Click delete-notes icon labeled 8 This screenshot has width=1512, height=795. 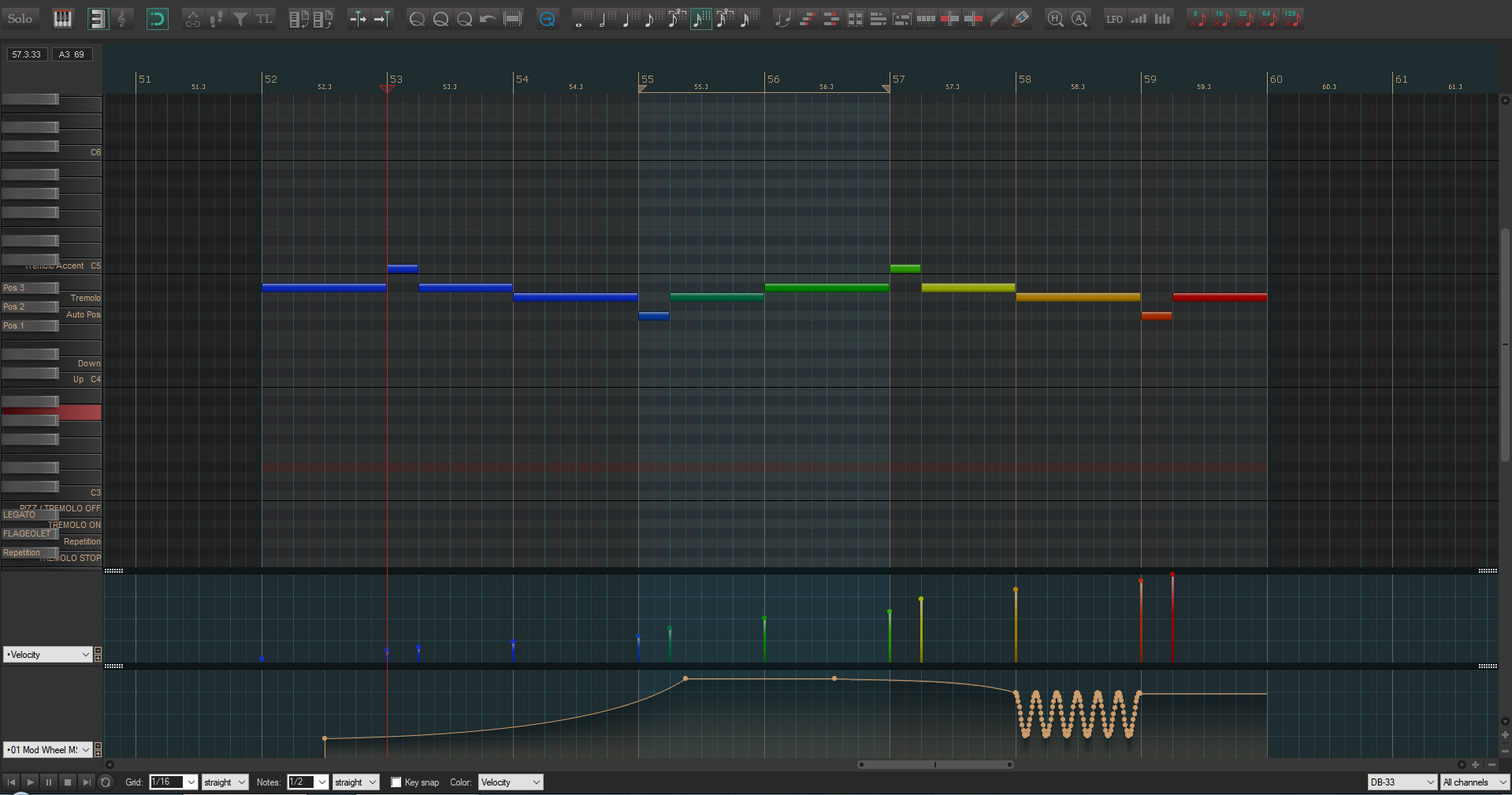pos(1198,18)
